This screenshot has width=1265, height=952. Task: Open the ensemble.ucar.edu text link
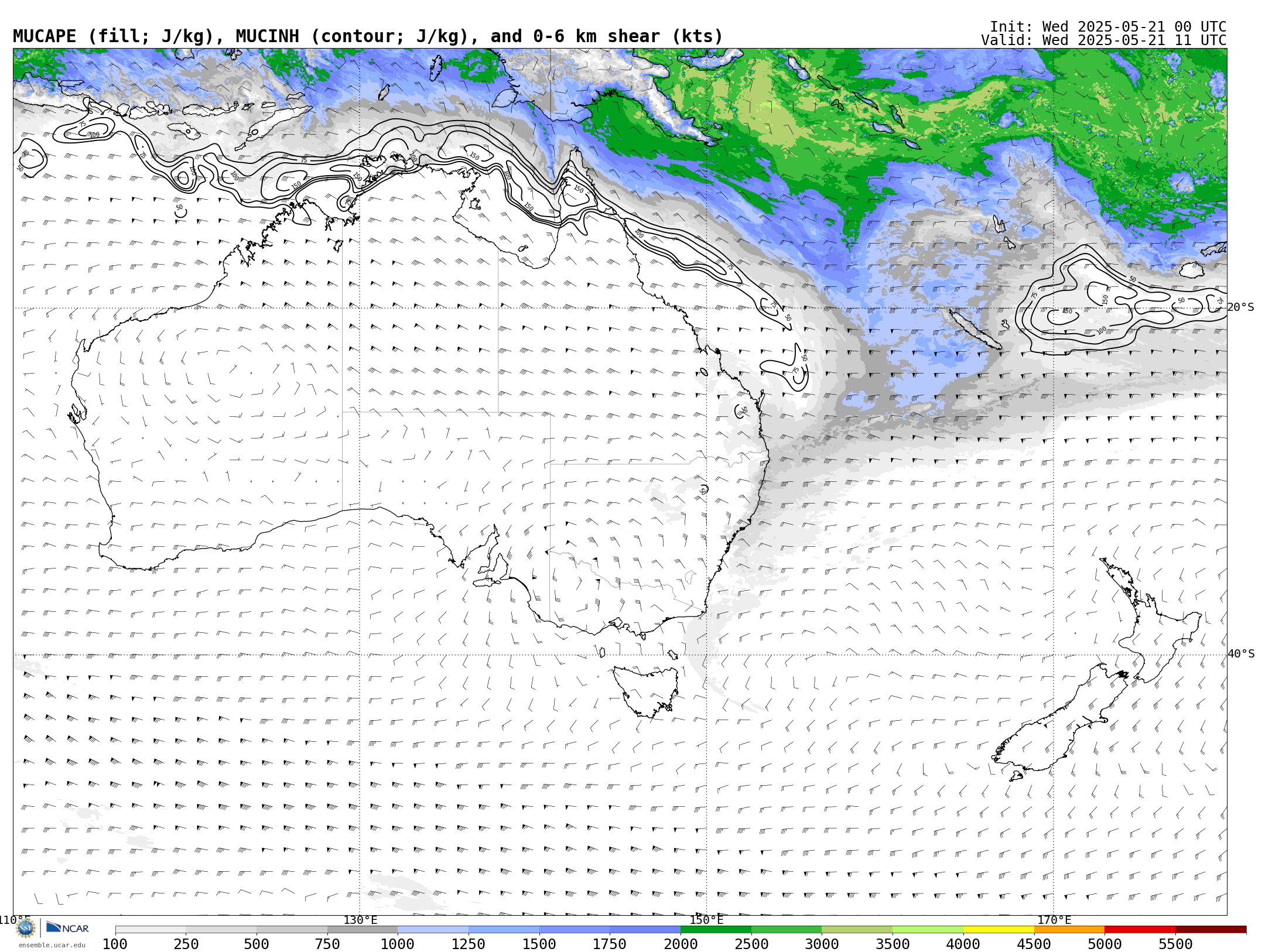pyautogui.click(x=52, y=944)
